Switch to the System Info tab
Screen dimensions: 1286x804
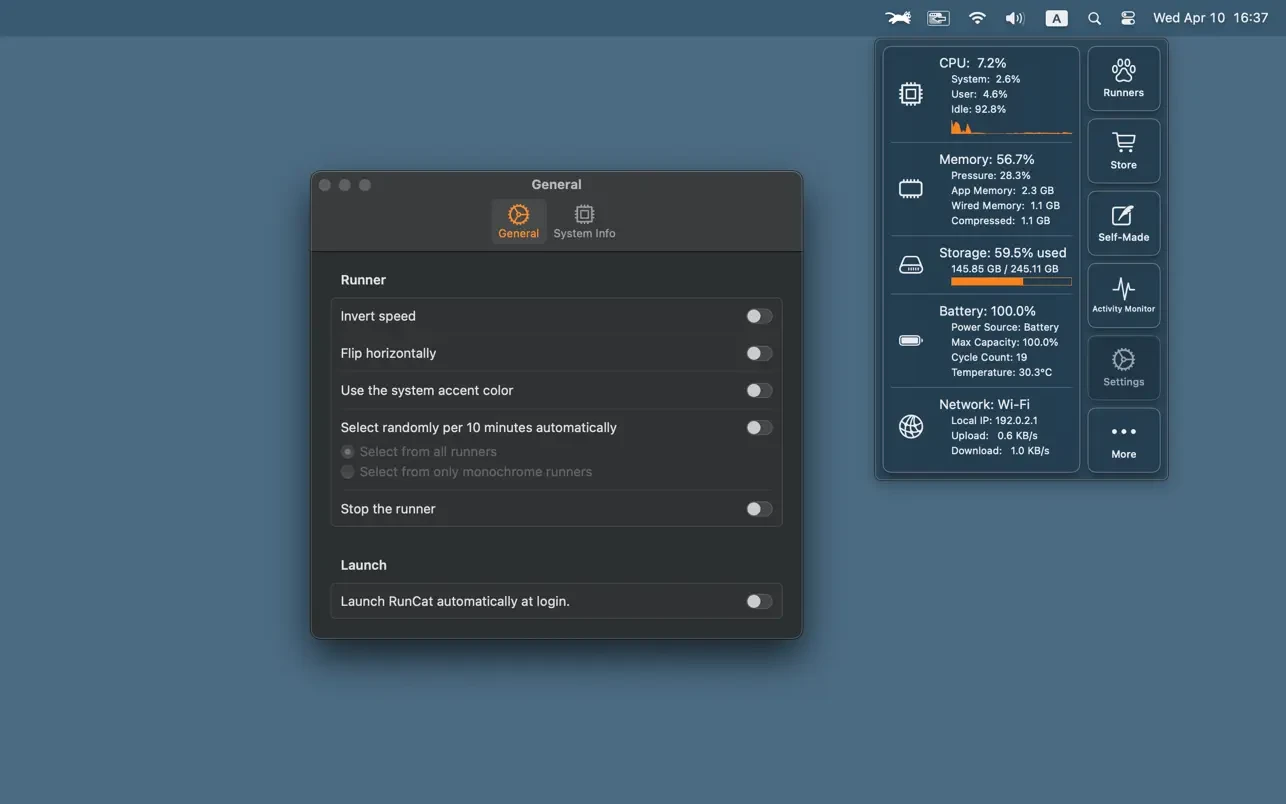[584, 221]
